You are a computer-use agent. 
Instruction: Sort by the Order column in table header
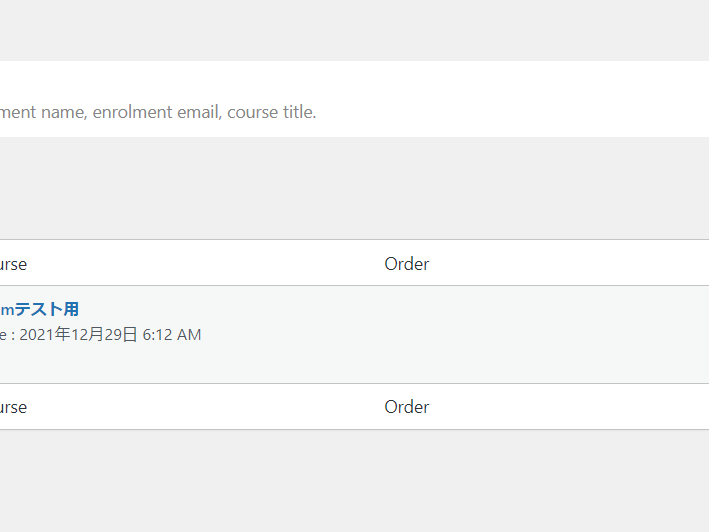coord(406,264)
